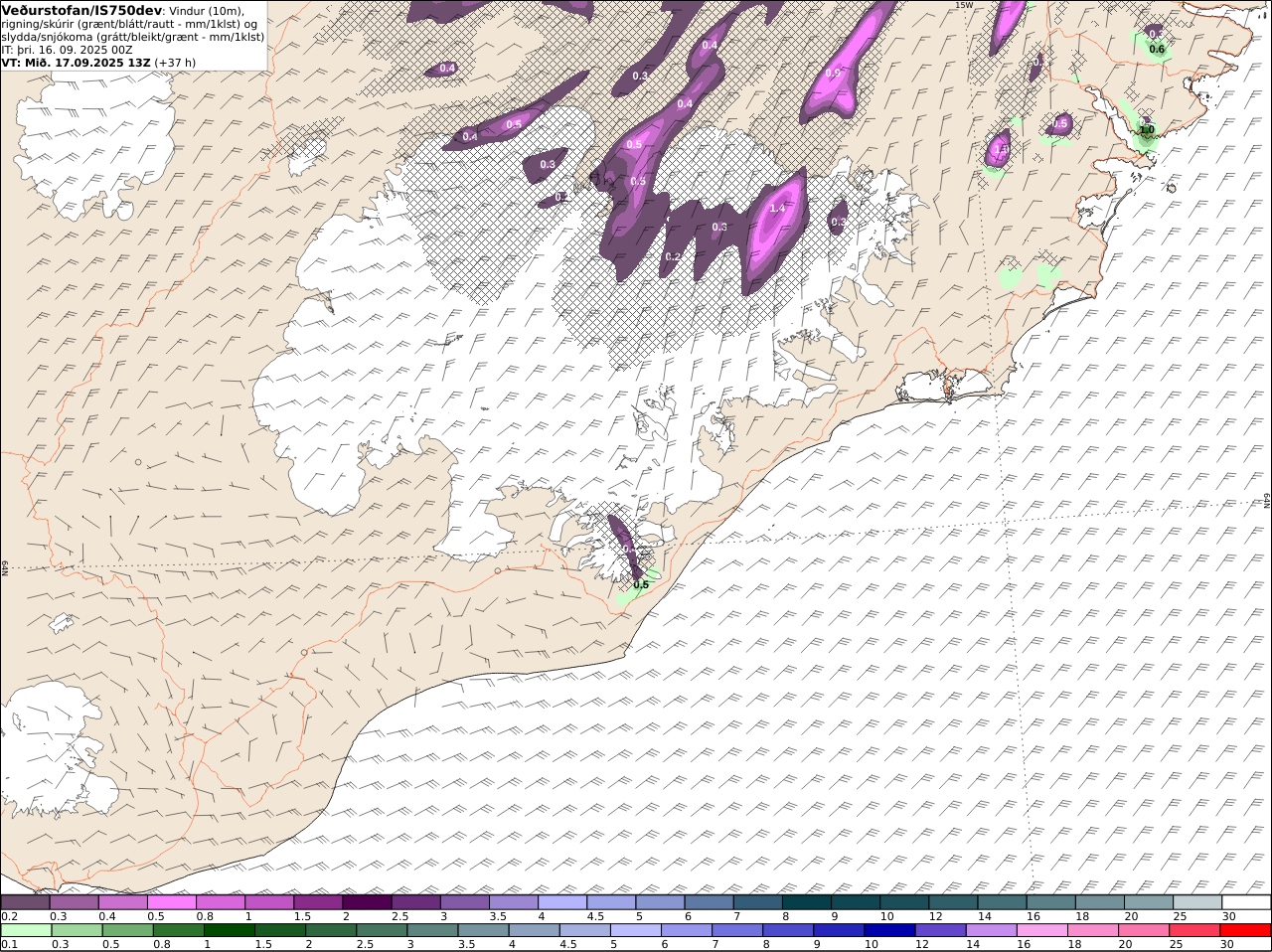Click the red lower-row swatch at 30
This screenshot has height=952, width=1272.
(x=1245, y=930)
